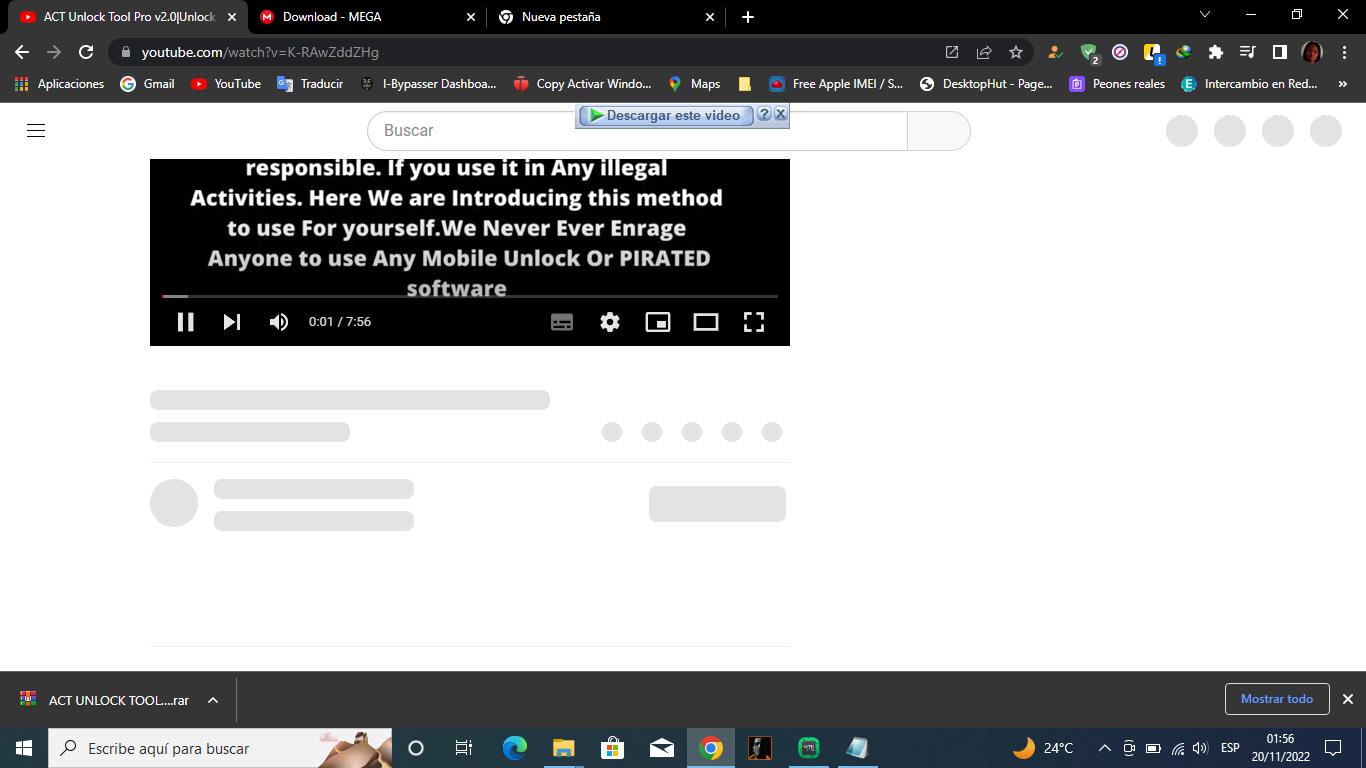Viewport: 1366px width, 768px height.
Task: Click Descargar este video button
Action: [x=665, y=115]
